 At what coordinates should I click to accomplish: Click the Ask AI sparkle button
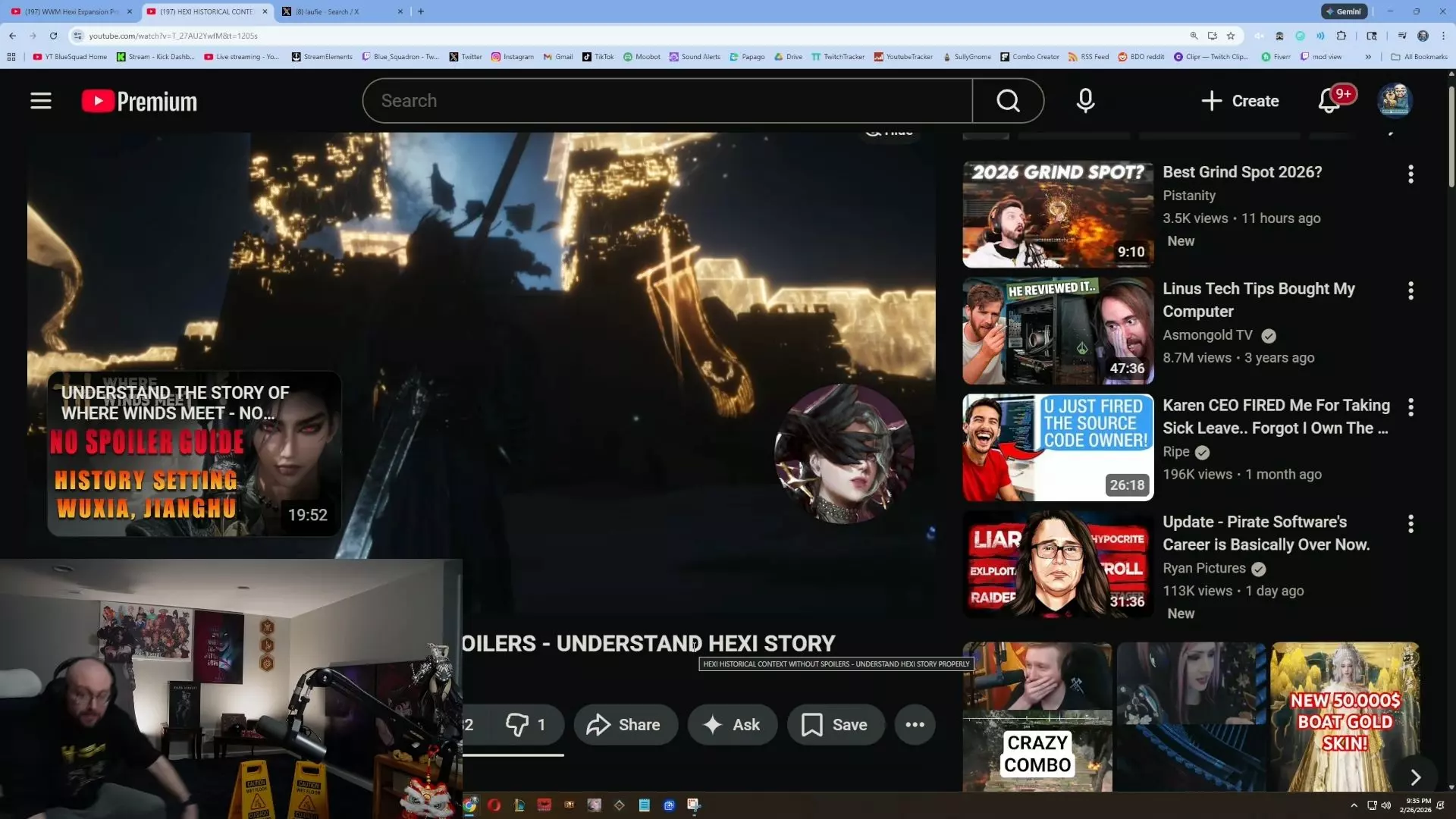[x=732, y=725]
